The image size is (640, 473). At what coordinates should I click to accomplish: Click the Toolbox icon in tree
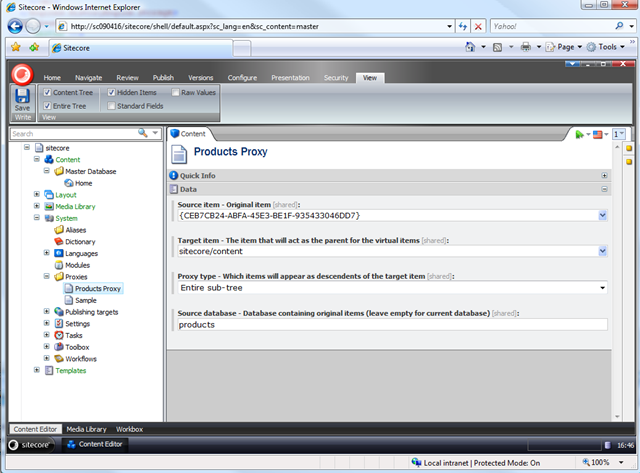59,347
